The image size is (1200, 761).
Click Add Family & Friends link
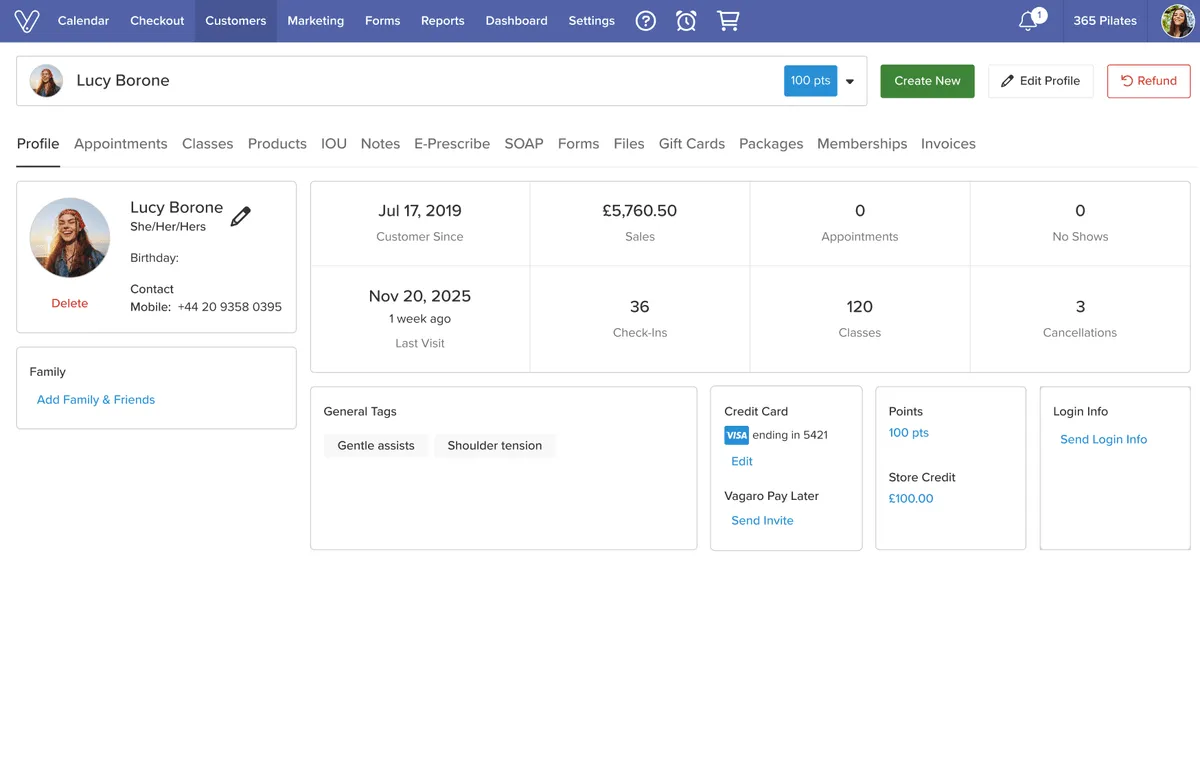96,400
